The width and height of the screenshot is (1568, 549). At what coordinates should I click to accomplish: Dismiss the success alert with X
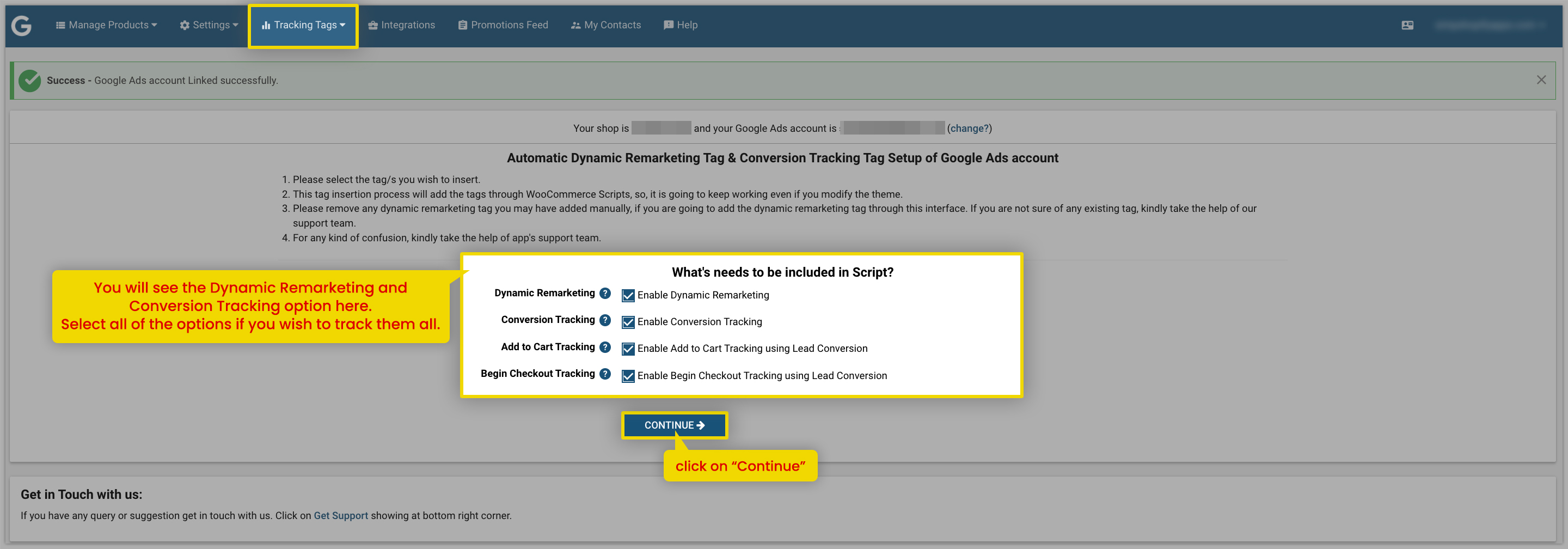[1541, 80]
